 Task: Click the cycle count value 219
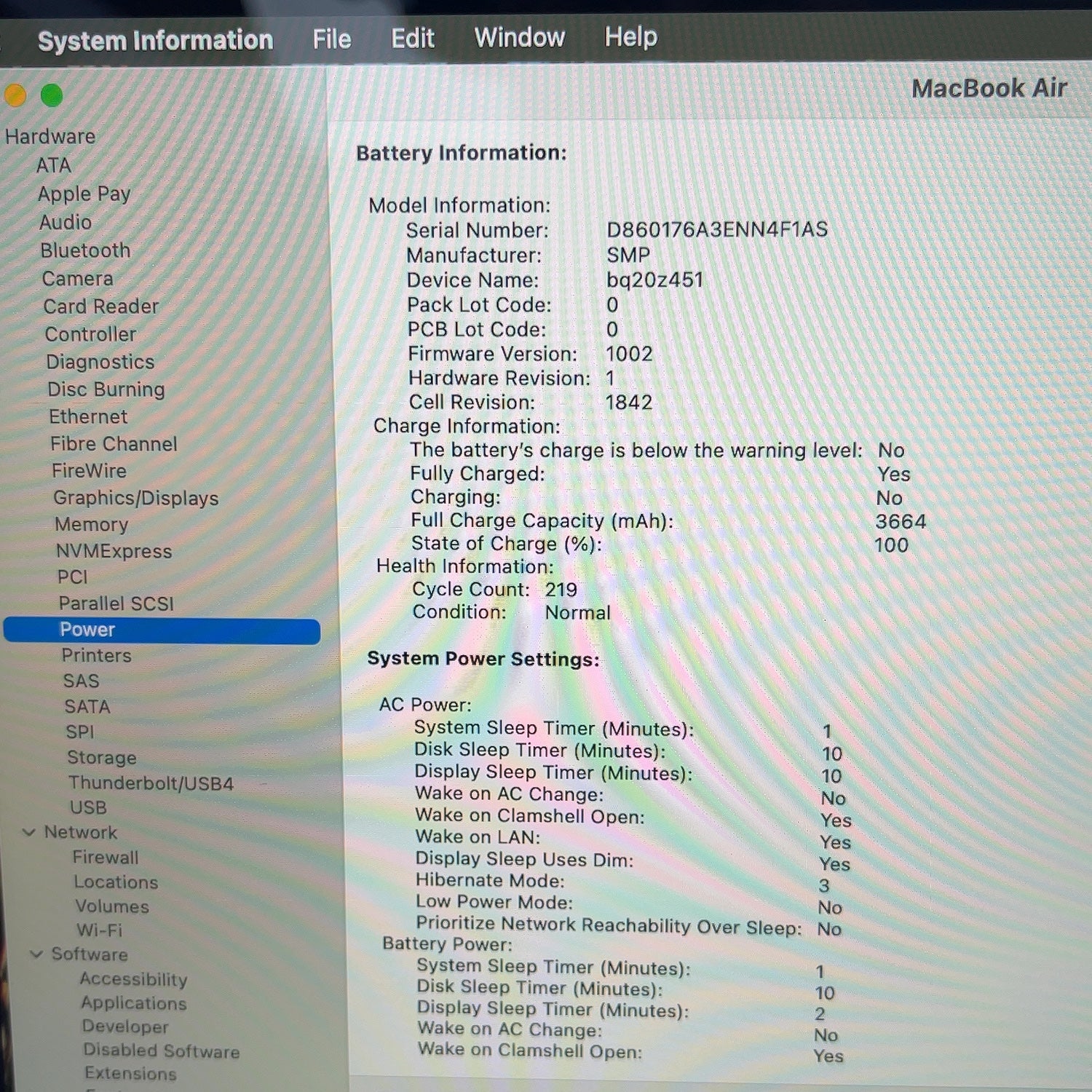pos(561,590)
